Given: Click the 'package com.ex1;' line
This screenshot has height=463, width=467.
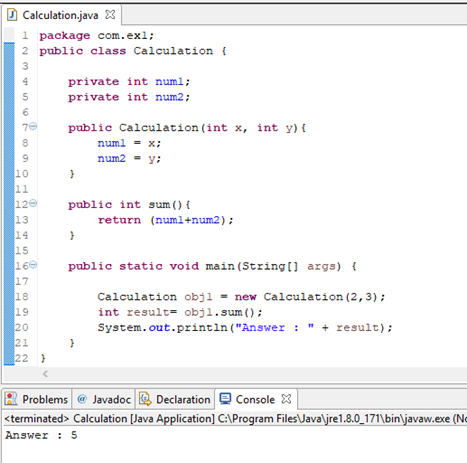Looking at the screenshot, I should pos(97,35).
